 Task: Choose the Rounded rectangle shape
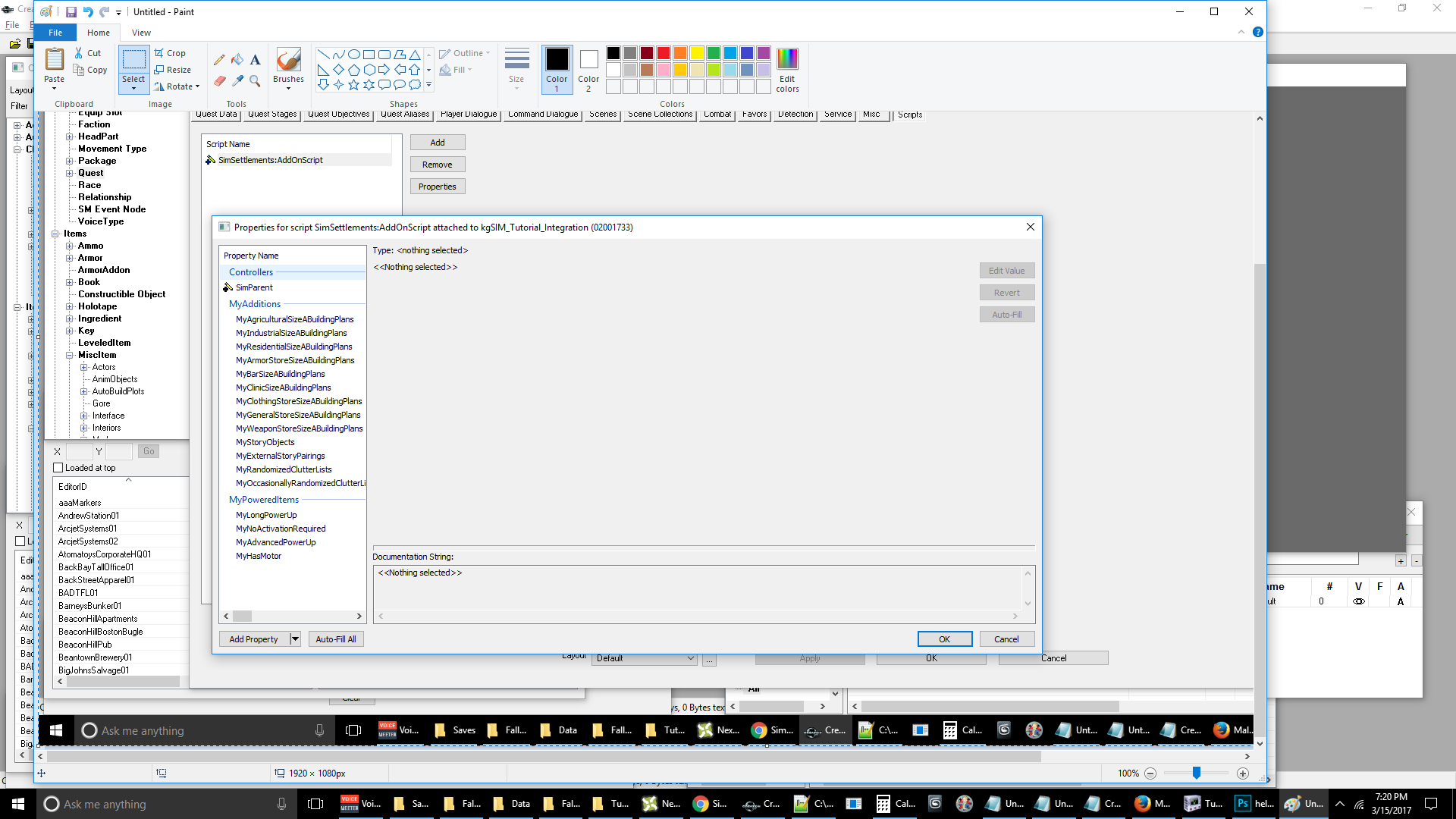pyautogui.click(x=384, y=55)
